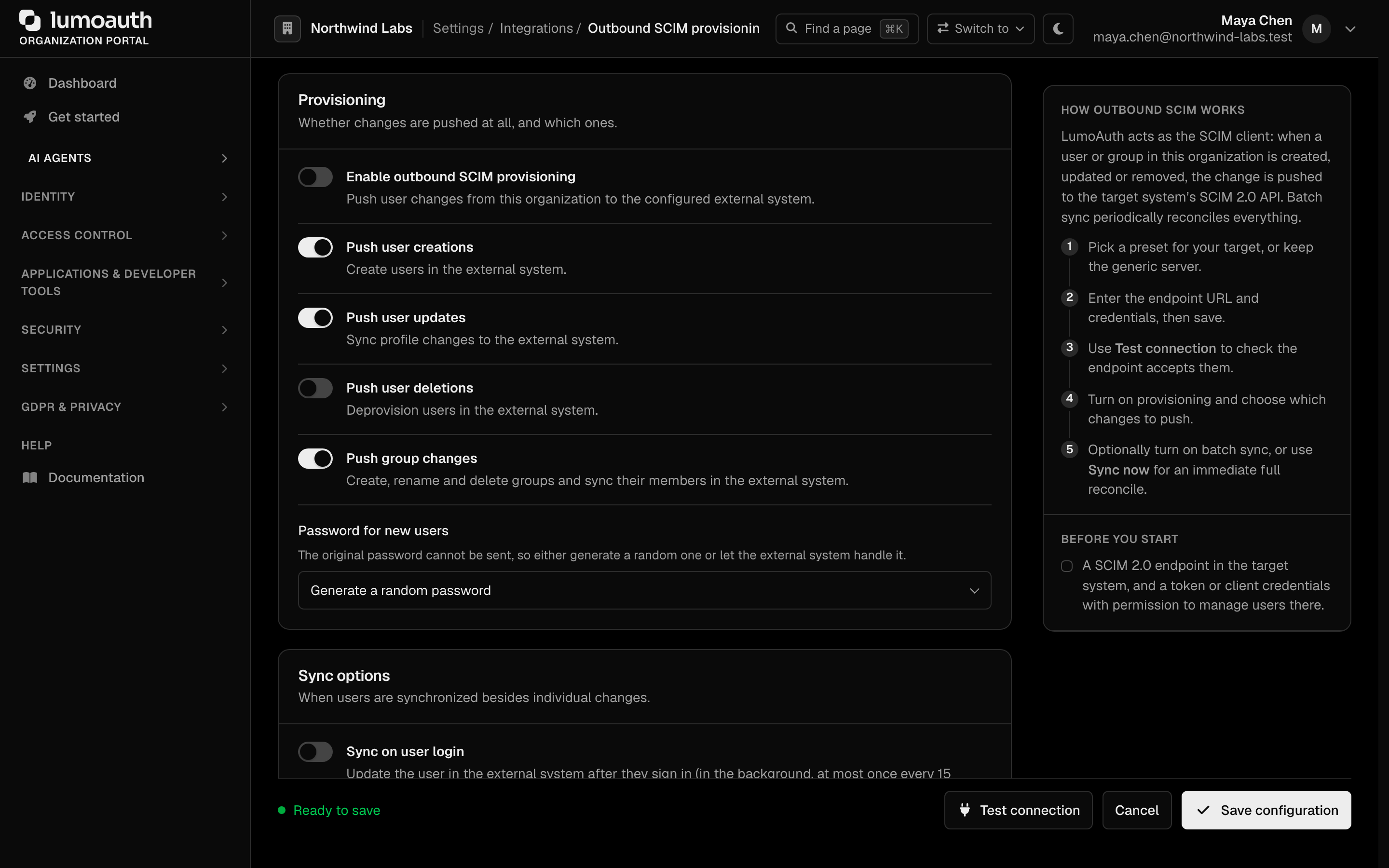
Task: Expand the SETTINGS sidebar group
Action: [125, 368]
